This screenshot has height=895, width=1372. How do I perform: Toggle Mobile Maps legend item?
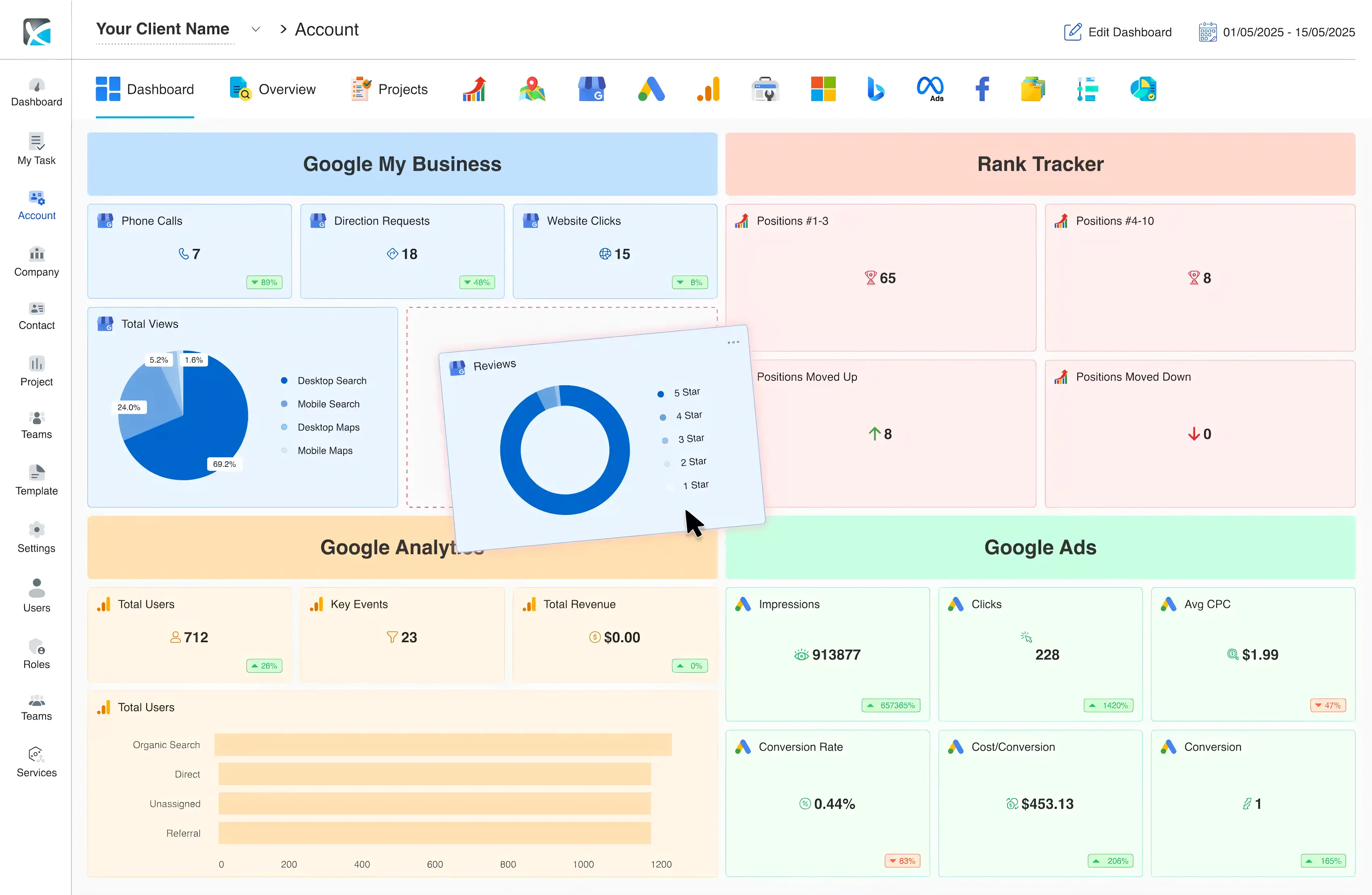click(x=317, y=450)
